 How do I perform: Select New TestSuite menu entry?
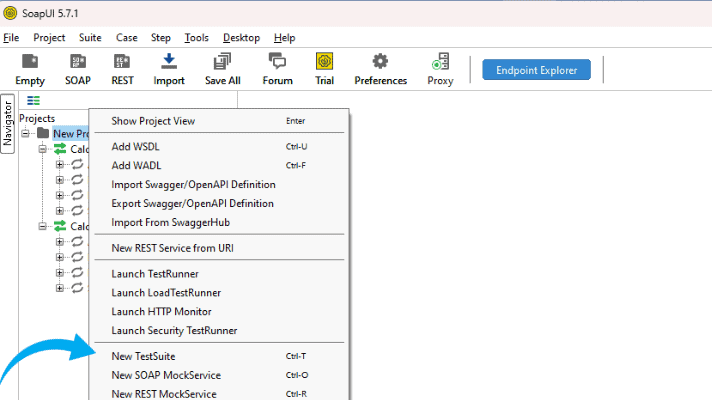tap(219, 356)
